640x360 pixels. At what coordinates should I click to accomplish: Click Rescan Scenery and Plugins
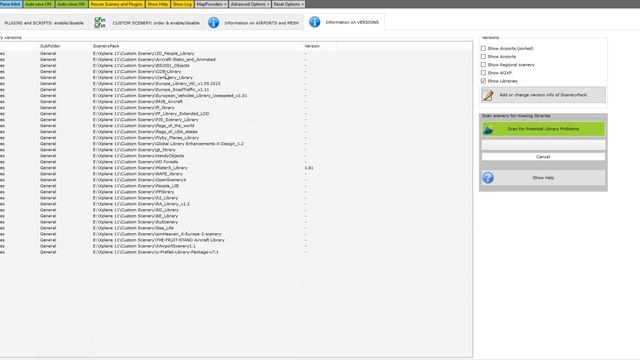click(x=117, y=4)
